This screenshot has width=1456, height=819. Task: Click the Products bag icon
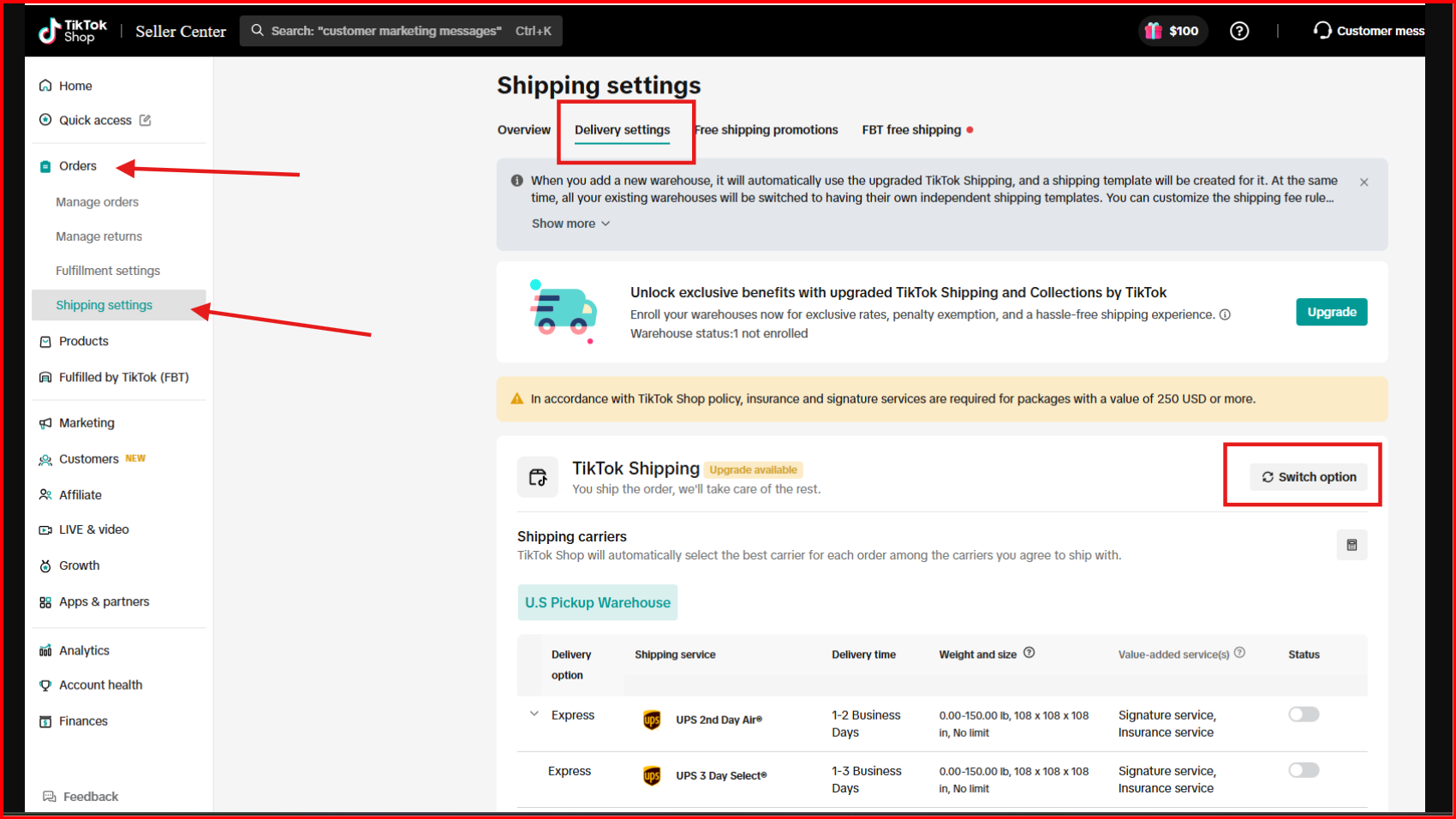click(45, 342)
